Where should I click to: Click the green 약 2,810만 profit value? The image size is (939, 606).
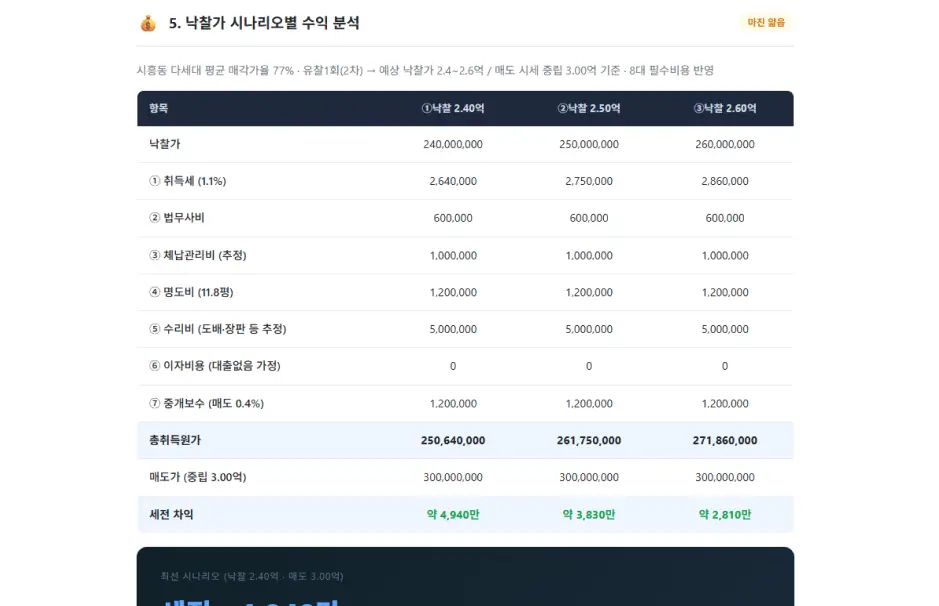[x=725, y=514]
